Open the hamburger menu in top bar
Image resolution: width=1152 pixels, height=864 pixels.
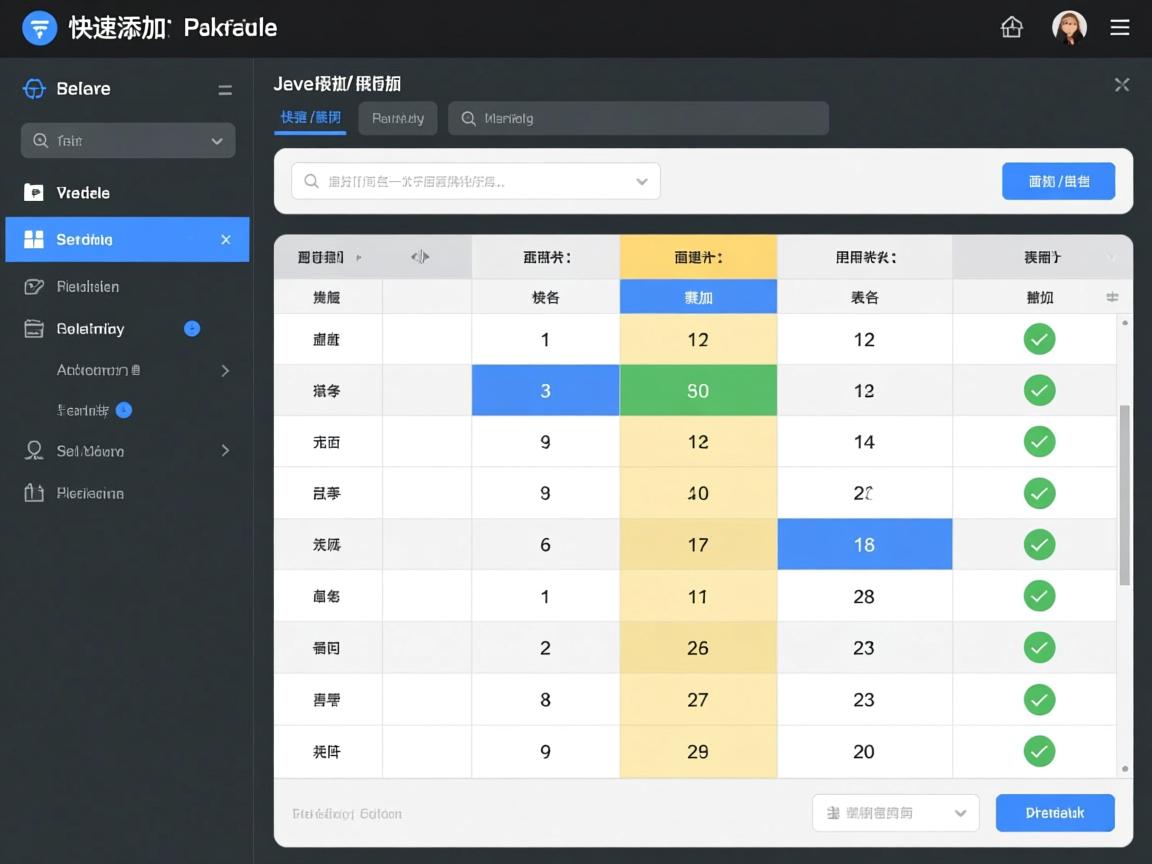(x=1120, y=28)
